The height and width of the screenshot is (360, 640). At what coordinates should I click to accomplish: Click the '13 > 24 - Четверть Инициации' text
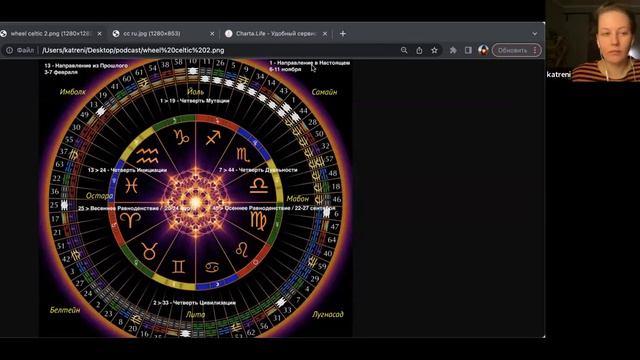tap(127, 170)
